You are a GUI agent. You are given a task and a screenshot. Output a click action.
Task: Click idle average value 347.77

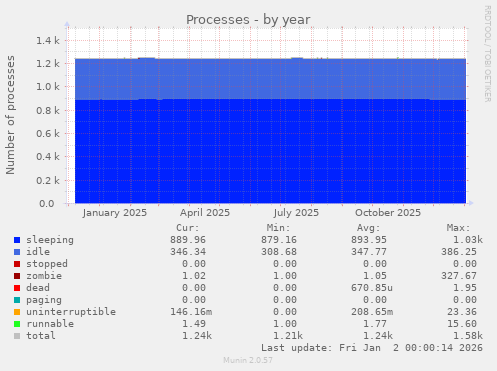pos(369,252)
